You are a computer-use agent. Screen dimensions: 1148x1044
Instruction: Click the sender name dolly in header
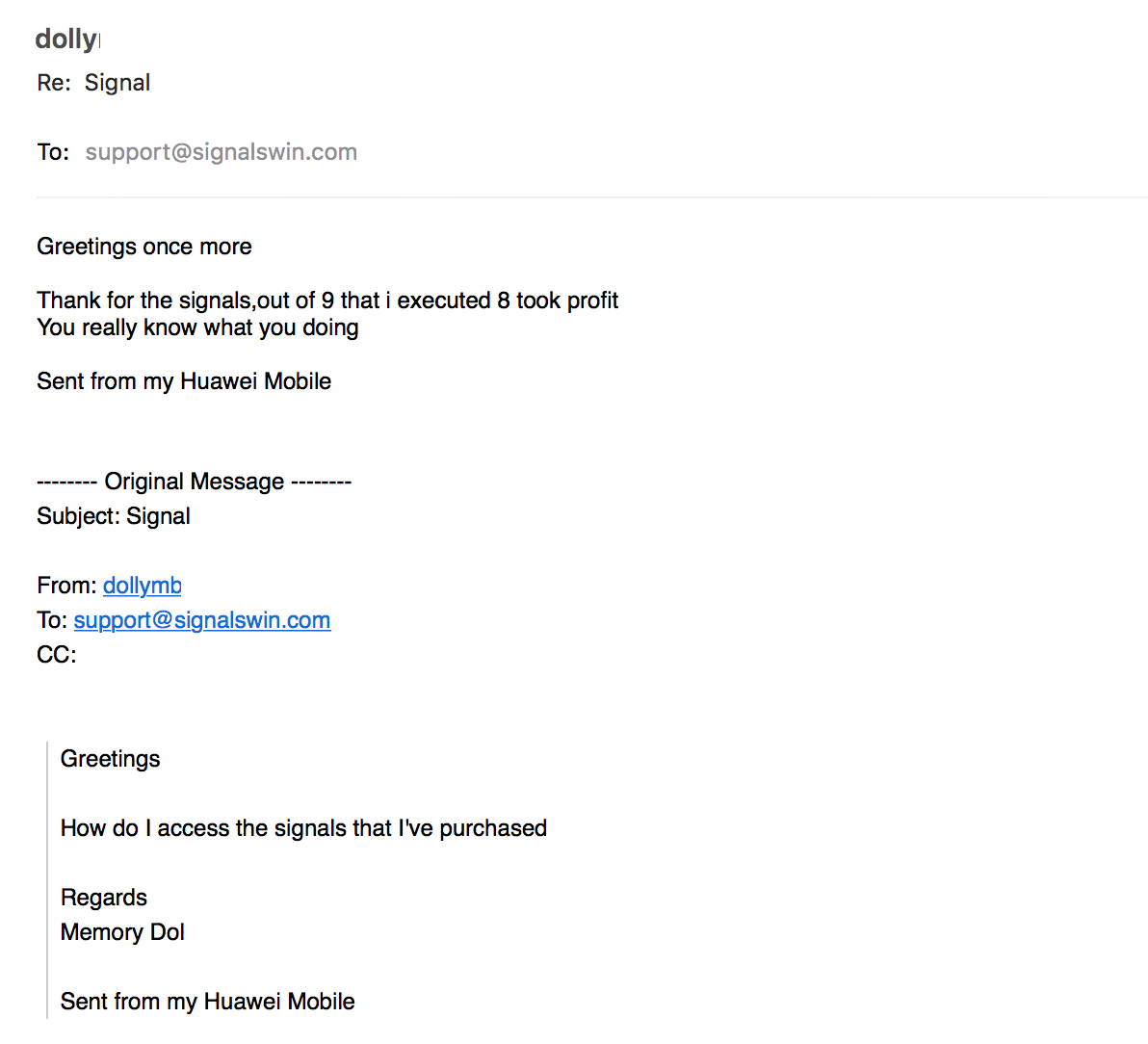point(66,39)
